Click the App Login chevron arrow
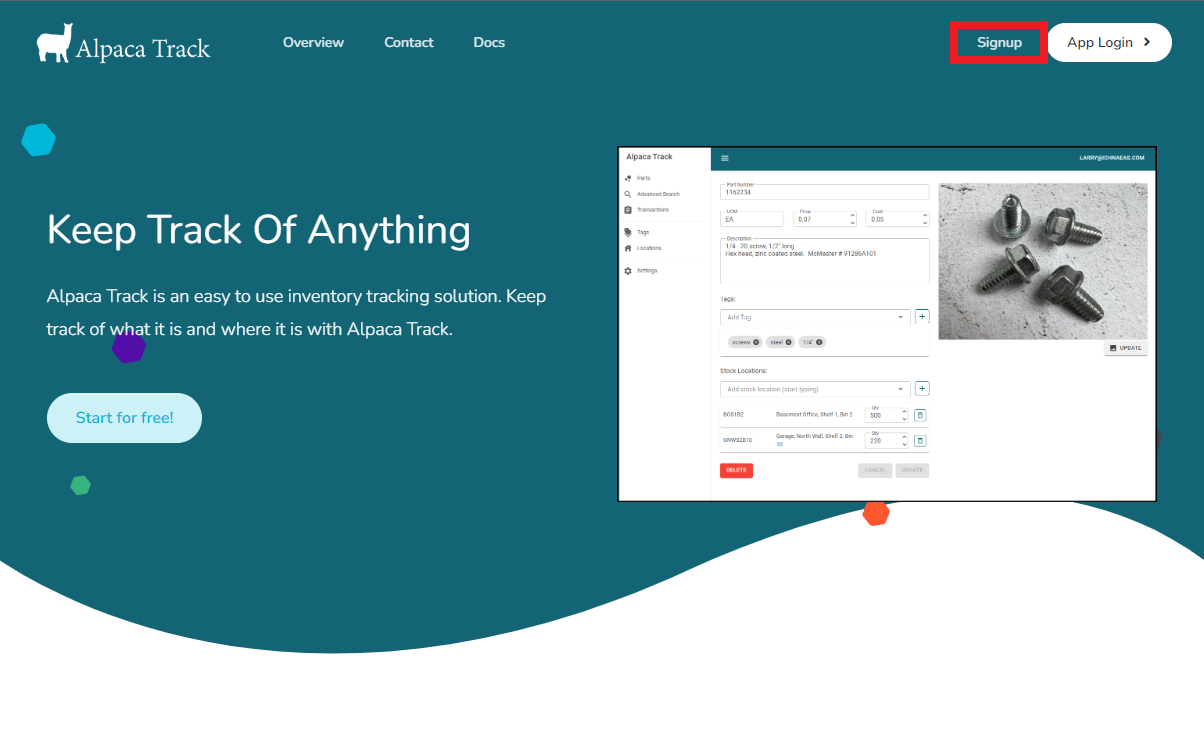This screenshot has width=1204, height=736. coord(1147,43)
